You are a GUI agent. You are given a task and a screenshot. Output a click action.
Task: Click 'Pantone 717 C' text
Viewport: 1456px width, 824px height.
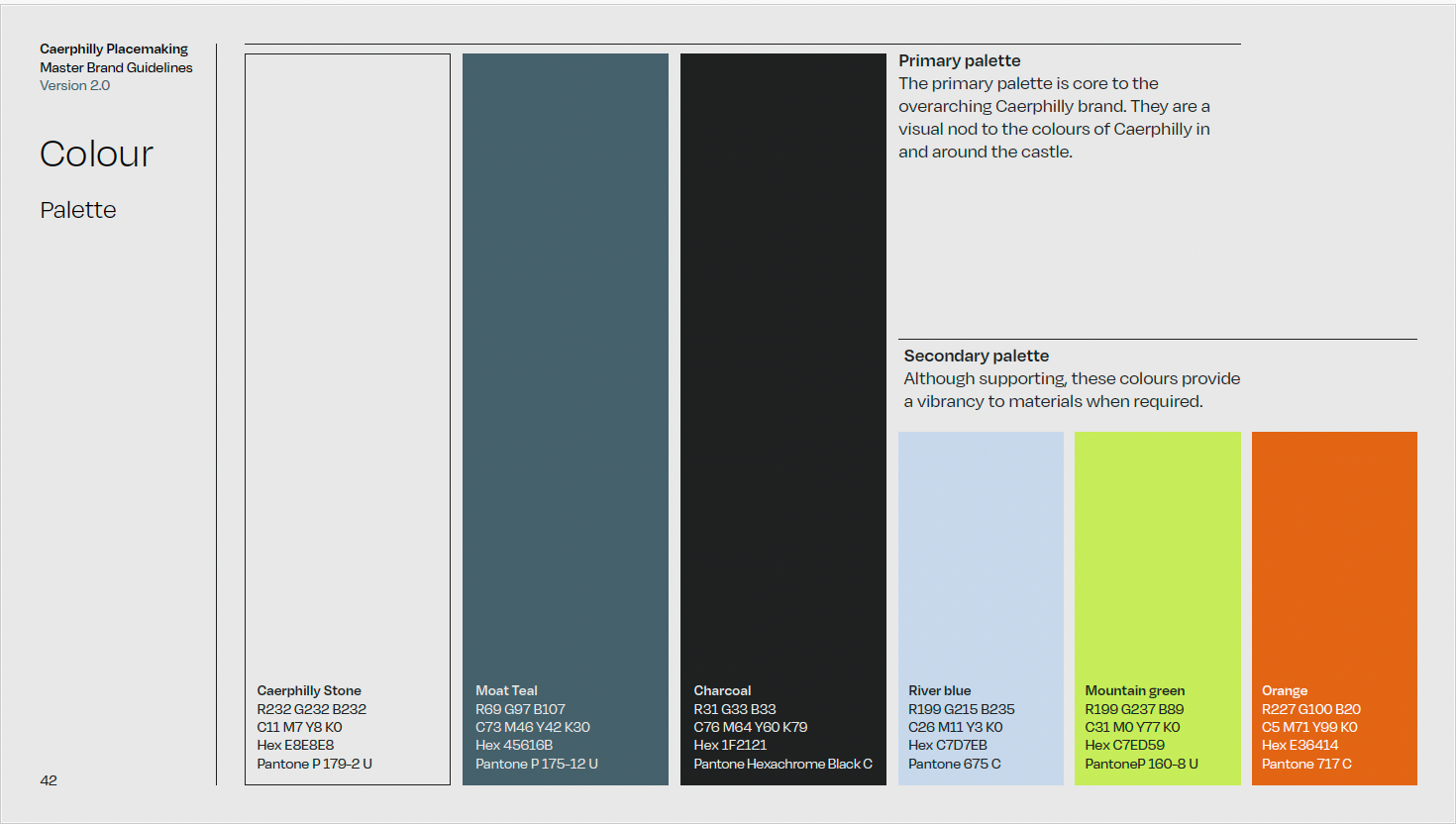(x=1306, y=764)
